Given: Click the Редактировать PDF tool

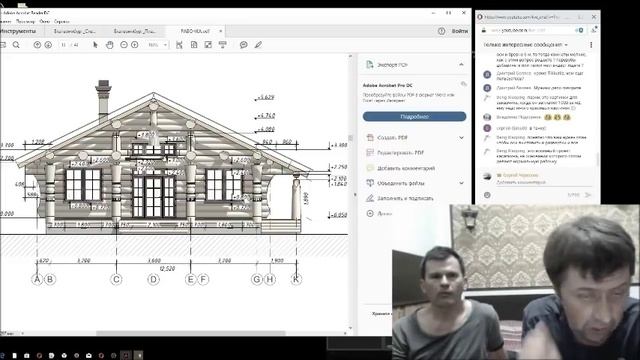Looking at the screenshot, I should click(400, 153).
